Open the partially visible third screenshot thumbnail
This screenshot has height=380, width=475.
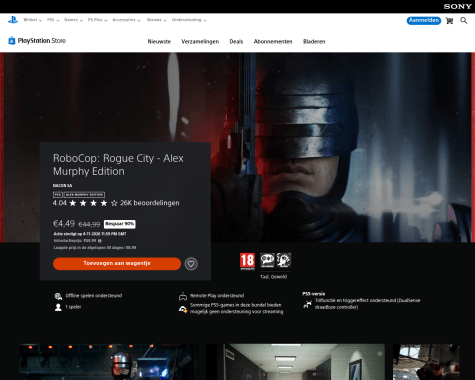426,362
